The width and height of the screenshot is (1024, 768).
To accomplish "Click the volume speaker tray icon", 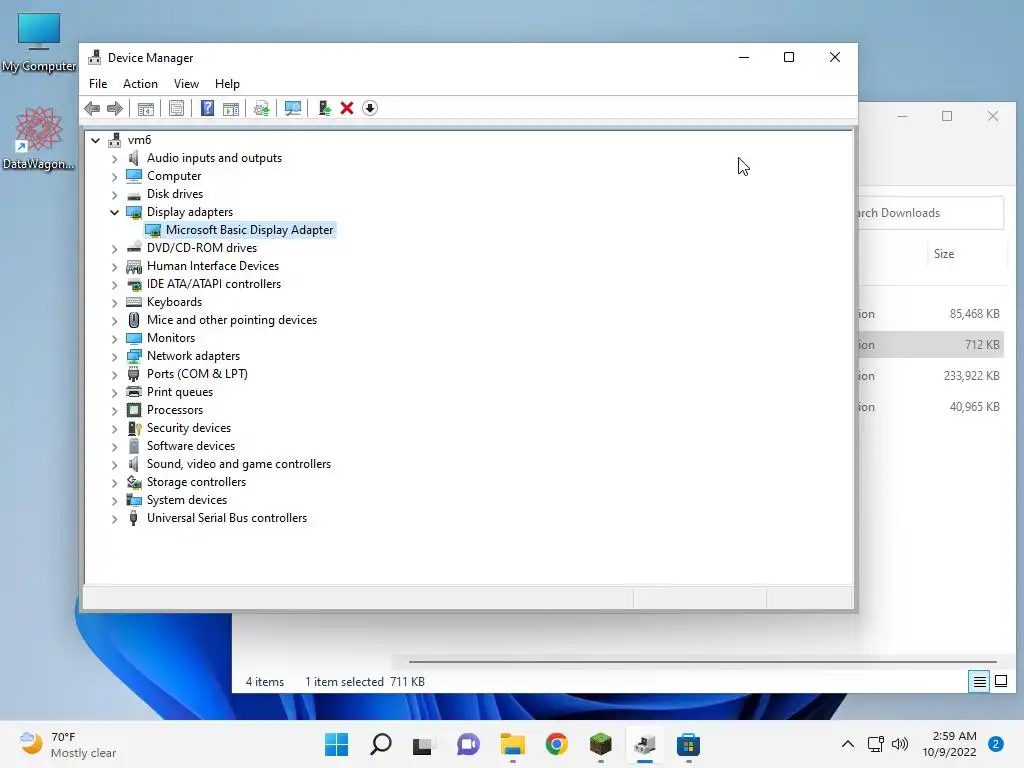I will pyautogui.click(x=899, y=744).
